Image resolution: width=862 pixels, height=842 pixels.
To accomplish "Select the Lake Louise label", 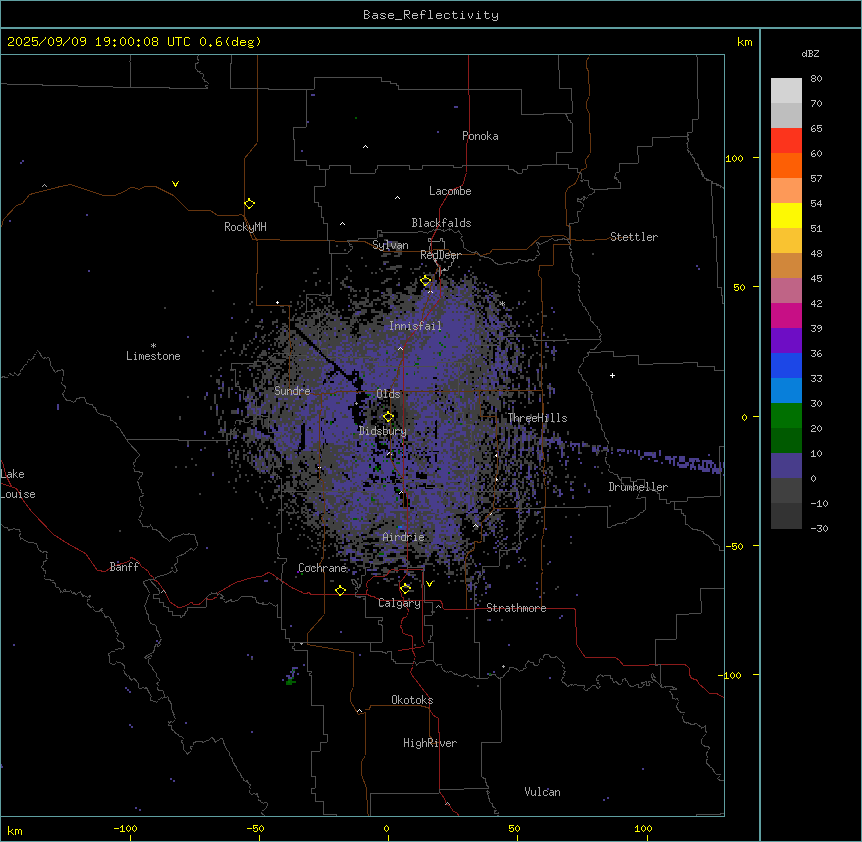I will pyautogui.click(x=18, y=484).
